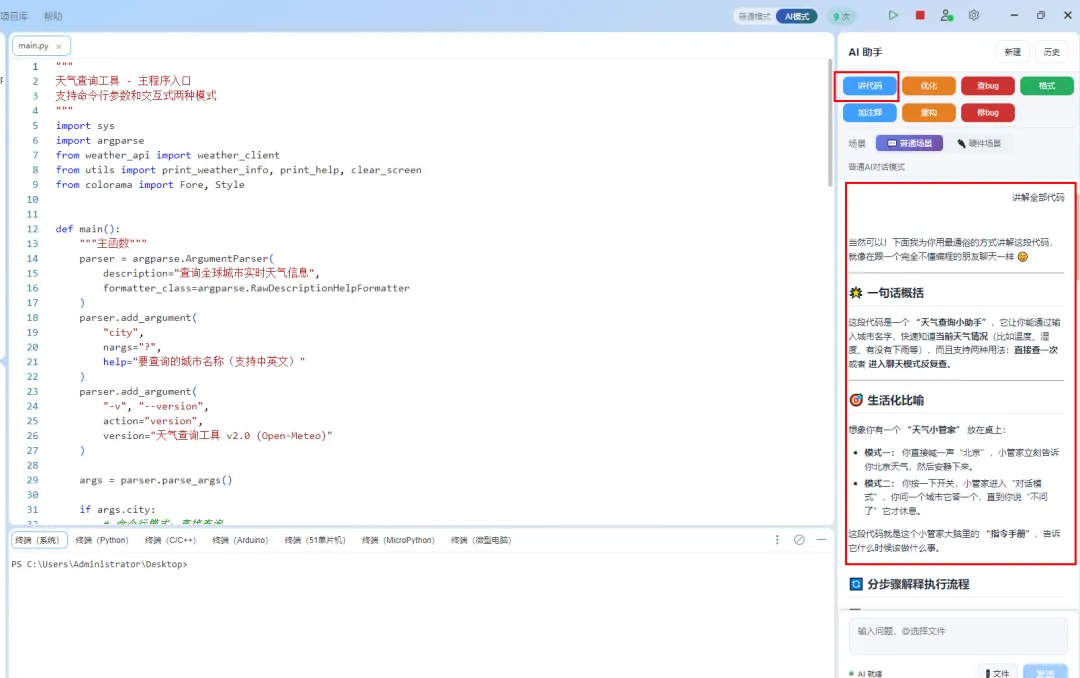Screen dimensions: 1080x678
Task: Click the AI chat input field
Action: point(958,635)
